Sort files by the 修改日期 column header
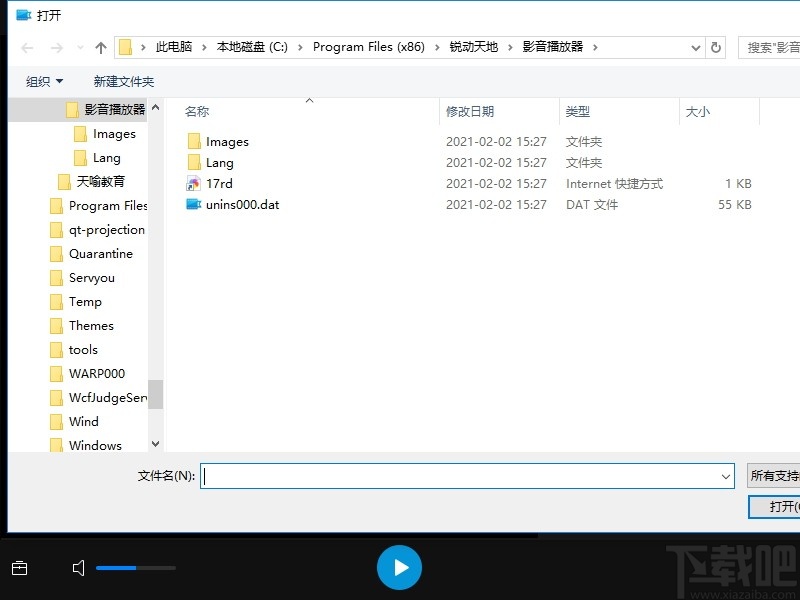This screenshot has height=600, width=800. [468, 111]
